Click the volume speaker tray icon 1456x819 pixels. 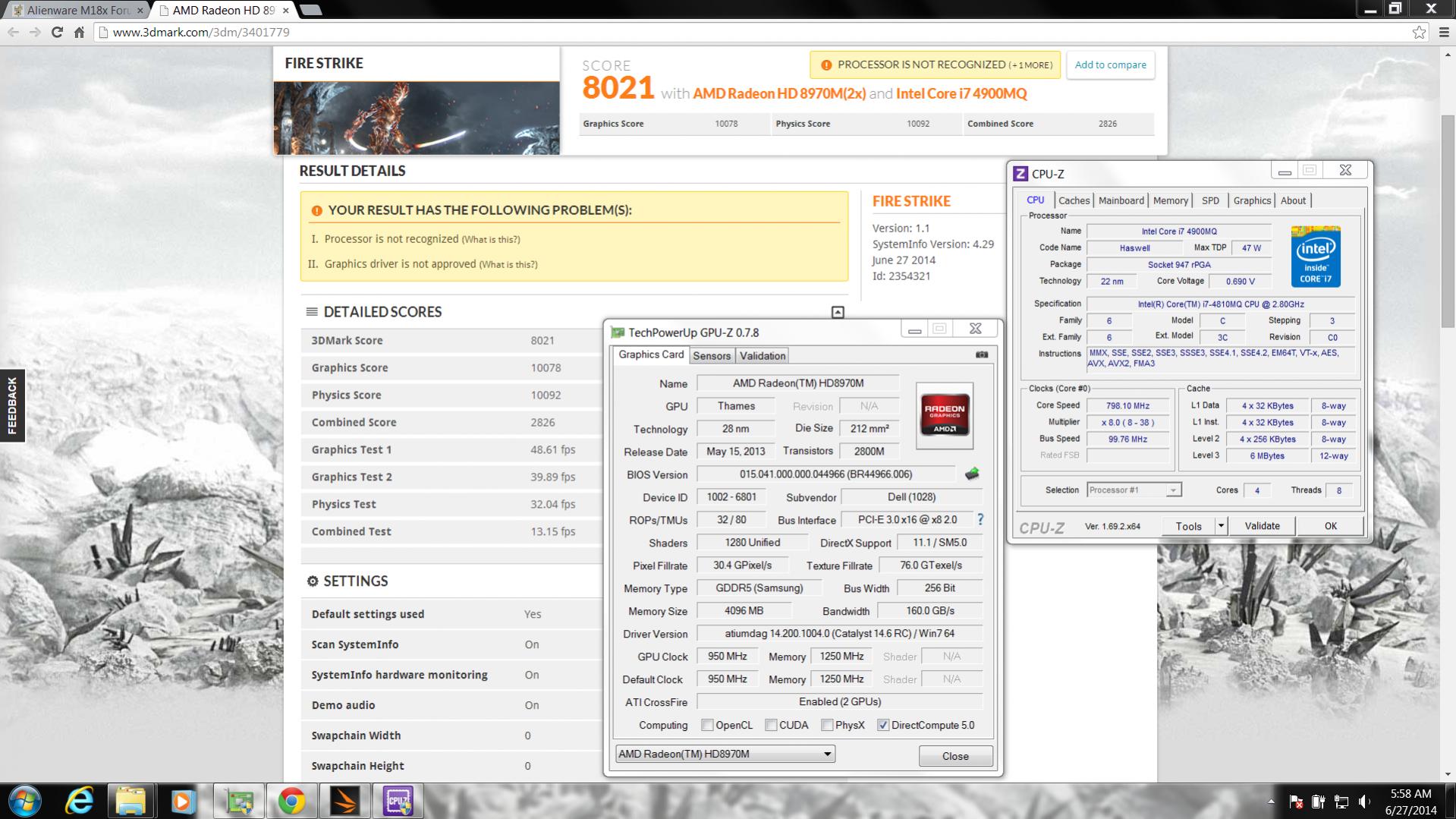(x=1364, y=802)
